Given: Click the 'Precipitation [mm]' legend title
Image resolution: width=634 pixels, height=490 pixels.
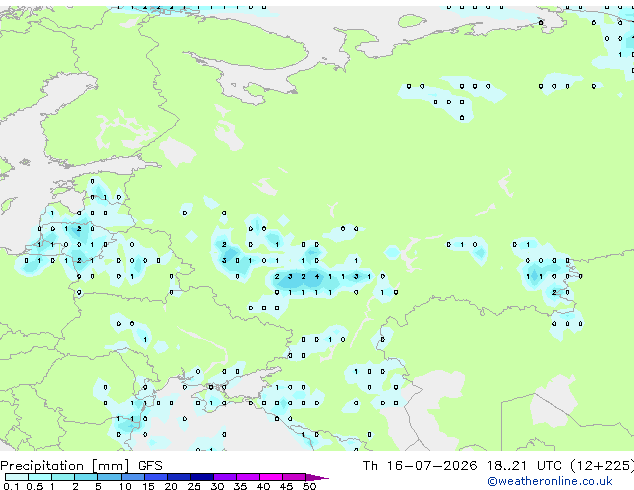Looking at the screenshot, I should point(64,466).
